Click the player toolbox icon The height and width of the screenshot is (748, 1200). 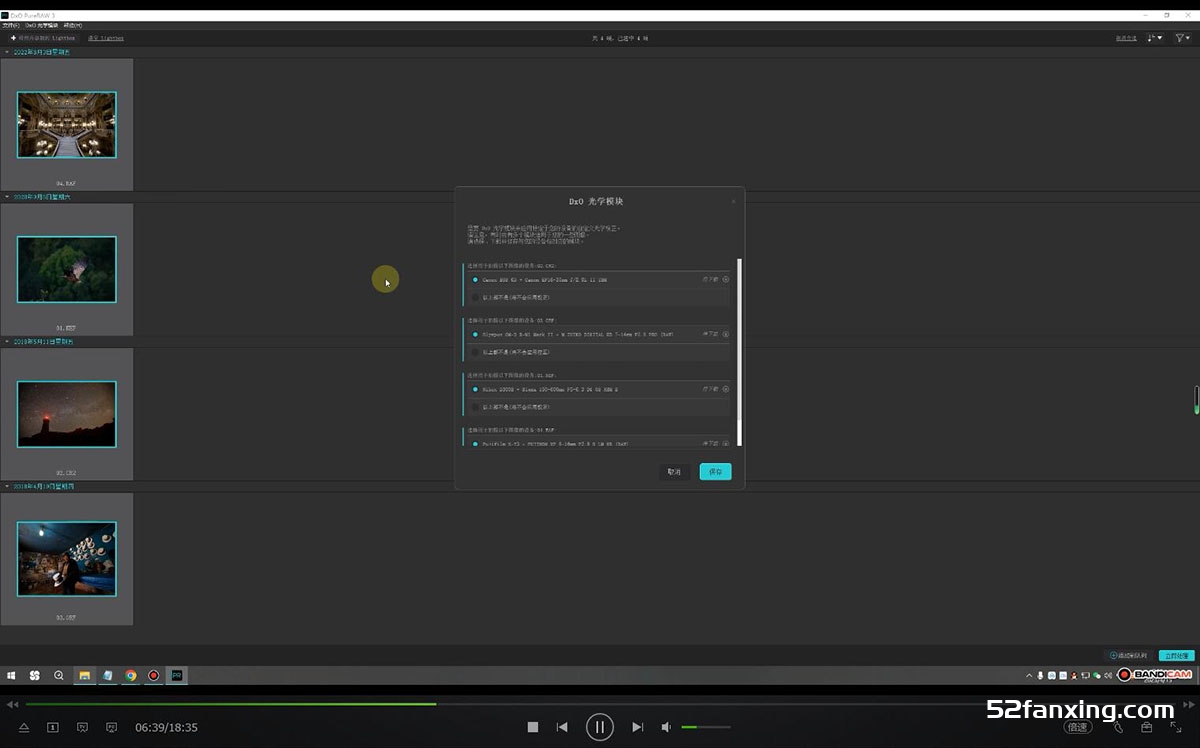coord(1147,727)
